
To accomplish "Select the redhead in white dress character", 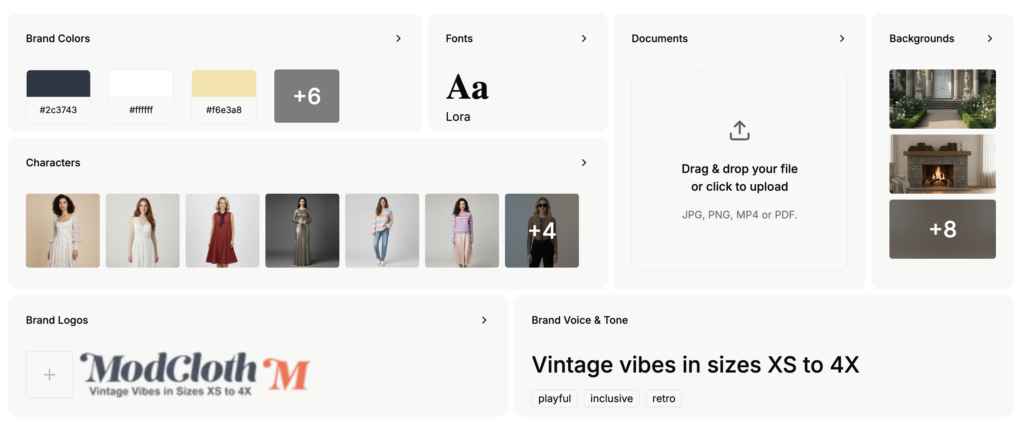I will click(x=142, y=231).
